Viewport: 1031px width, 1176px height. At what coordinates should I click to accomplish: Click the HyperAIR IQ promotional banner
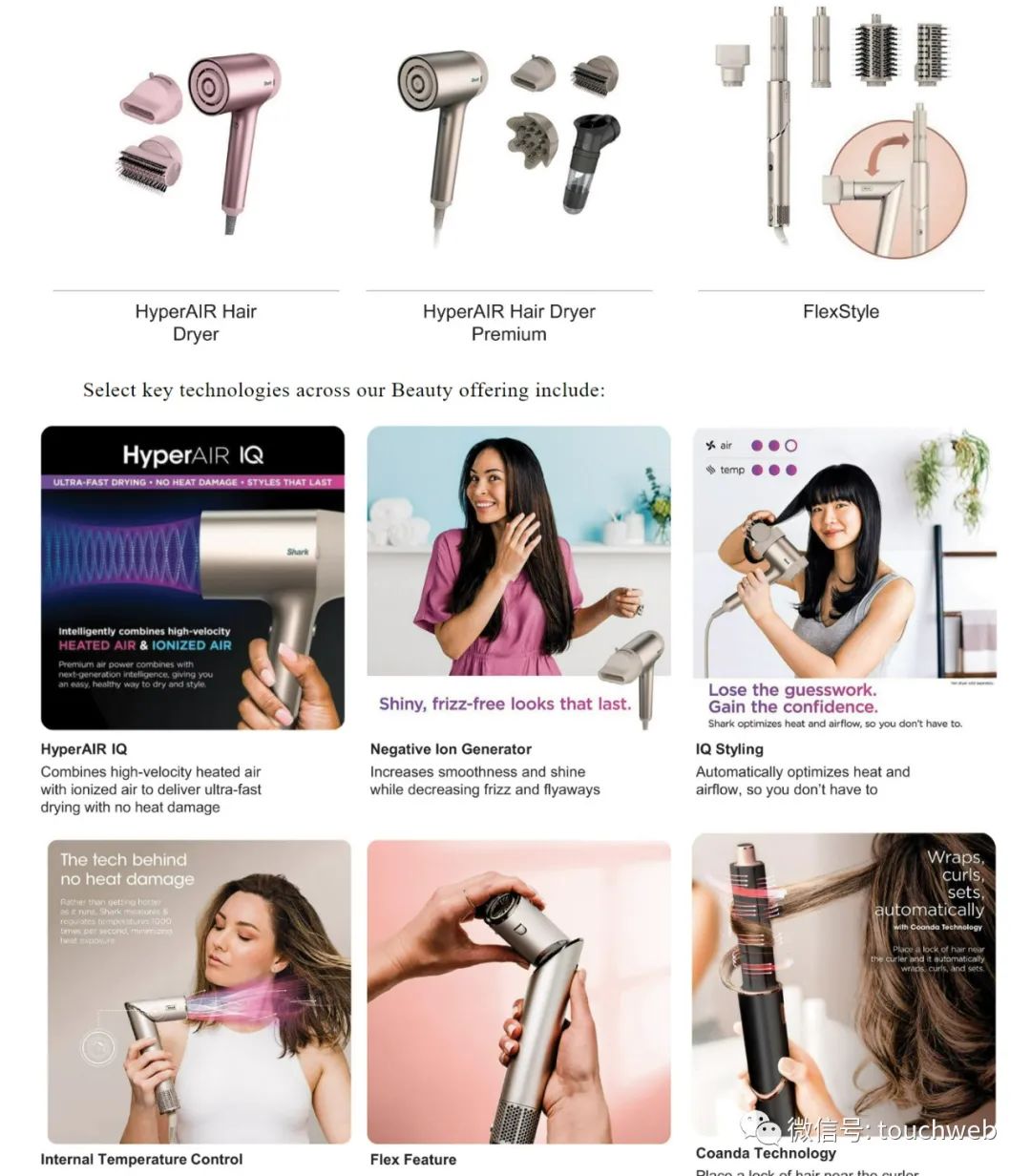click(x=193, y=577)
